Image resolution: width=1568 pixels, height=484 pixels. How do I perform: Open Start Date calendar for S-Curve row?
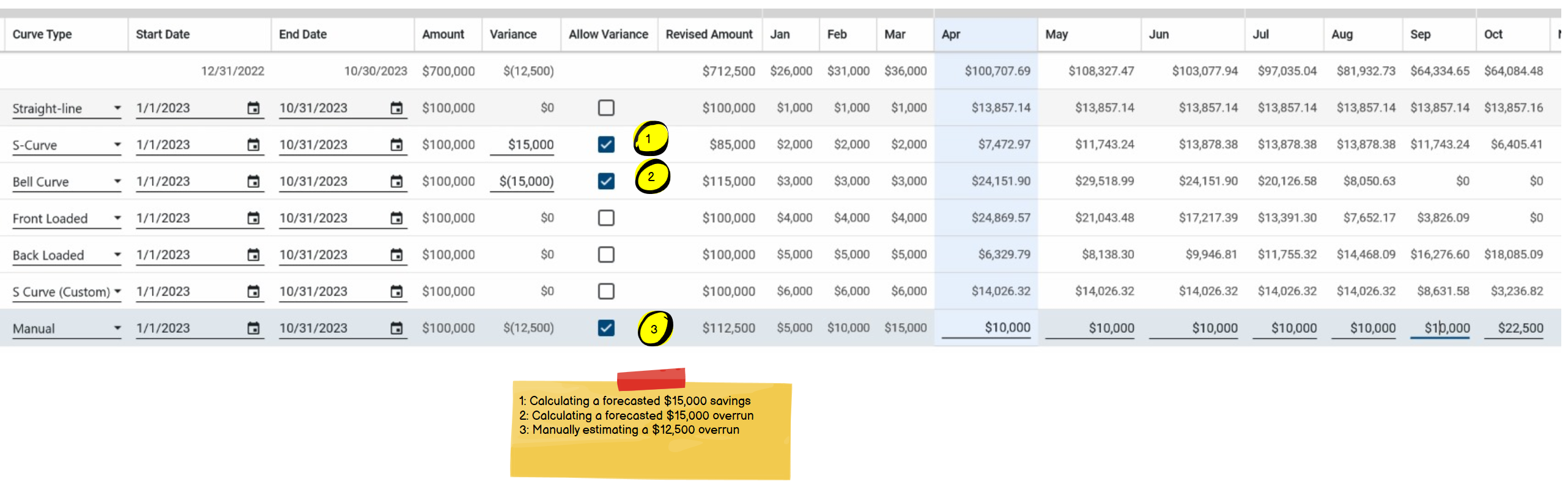click(253, 145)
